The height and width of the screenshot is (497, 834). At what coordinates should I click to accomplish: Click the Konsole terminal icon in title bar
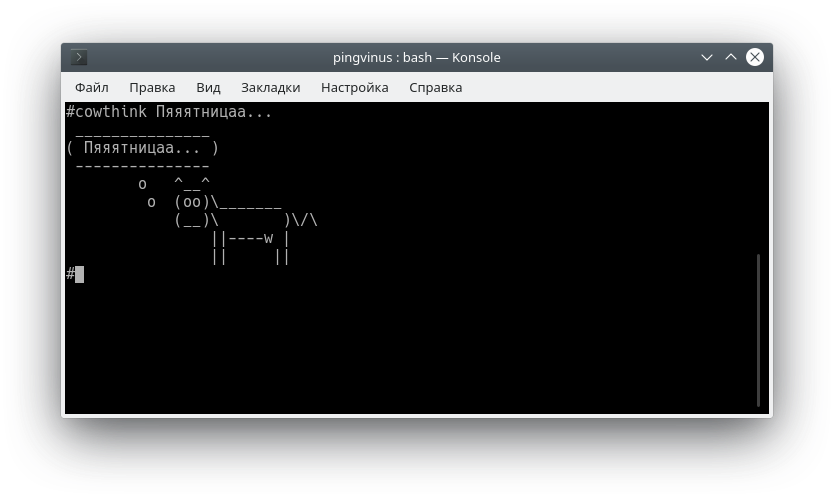pos(80,58)
